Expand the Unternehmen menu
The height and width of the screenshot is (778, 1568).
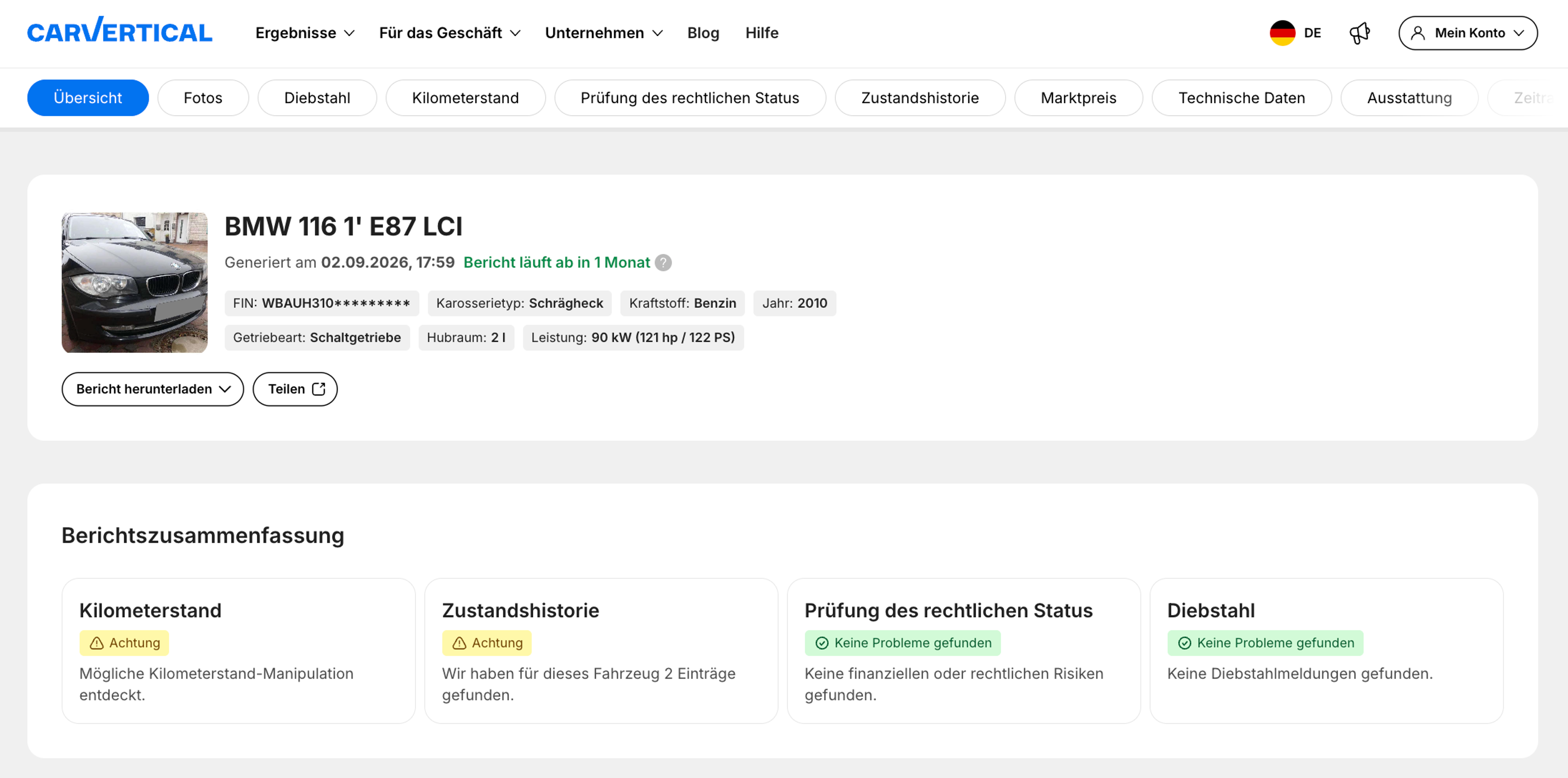point(604,33)
